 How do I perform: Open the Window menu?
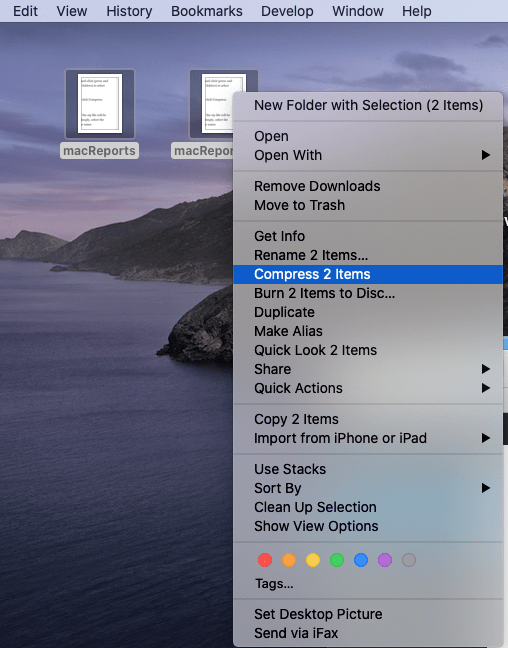pos(358,11)
